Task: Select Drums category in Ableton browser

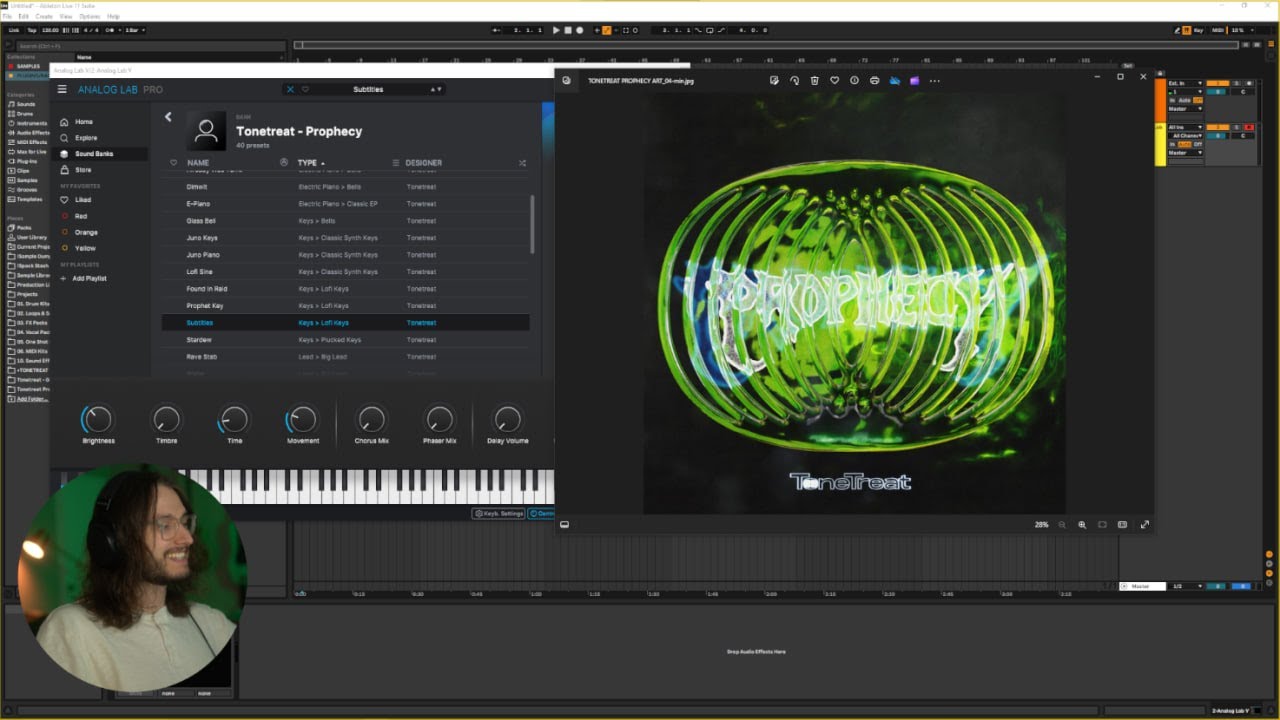Action: pos(24,114)
